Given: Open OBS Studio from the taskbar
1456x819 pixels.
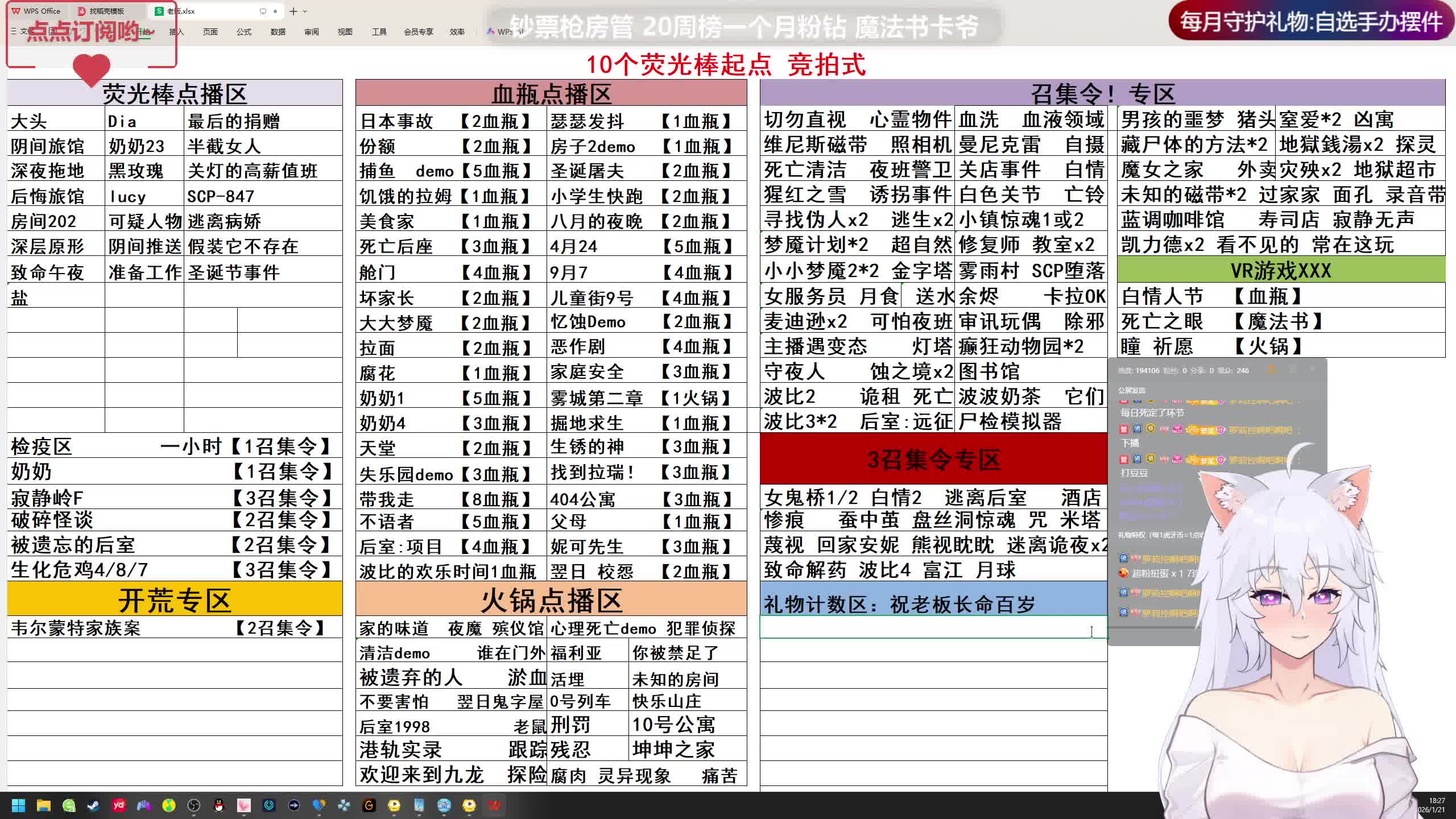Looking at the screenshot, I should pyautogui.click(x=194, y=805).
